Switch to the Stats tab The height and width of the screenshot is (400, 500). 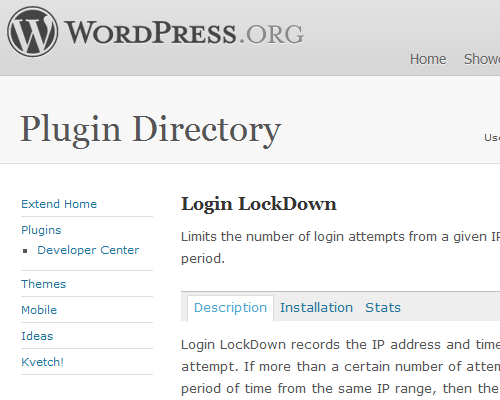coord(383,308)
